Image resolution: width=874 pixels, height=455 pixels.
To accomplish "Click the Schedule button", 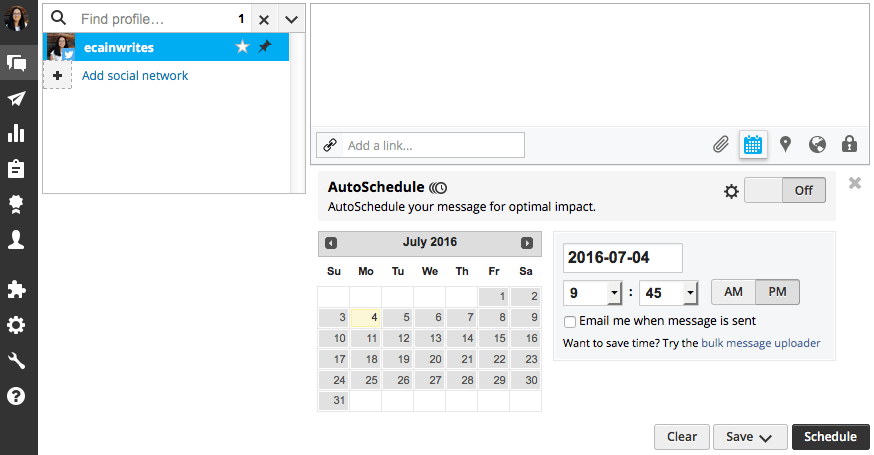I will point(830,437).
